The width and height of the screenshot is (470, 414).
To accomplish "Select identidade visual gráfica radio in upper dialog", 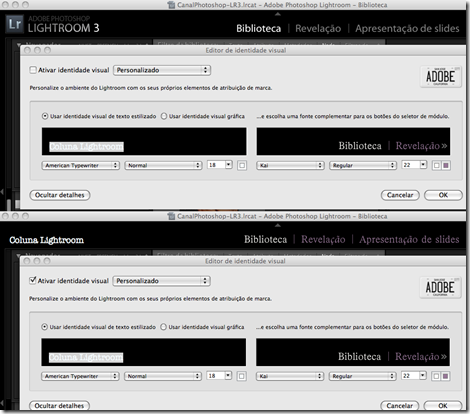I will (x=164, y=116).
